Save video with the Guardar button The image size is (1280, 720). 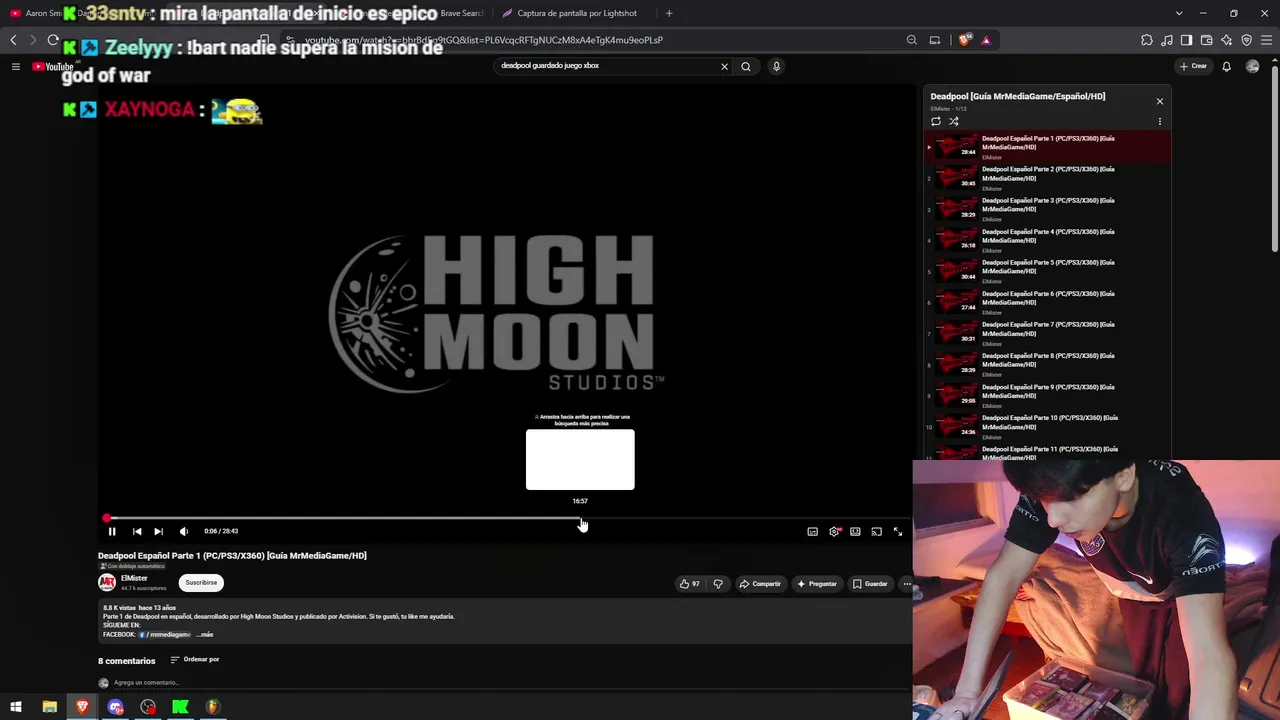(870, 584)
